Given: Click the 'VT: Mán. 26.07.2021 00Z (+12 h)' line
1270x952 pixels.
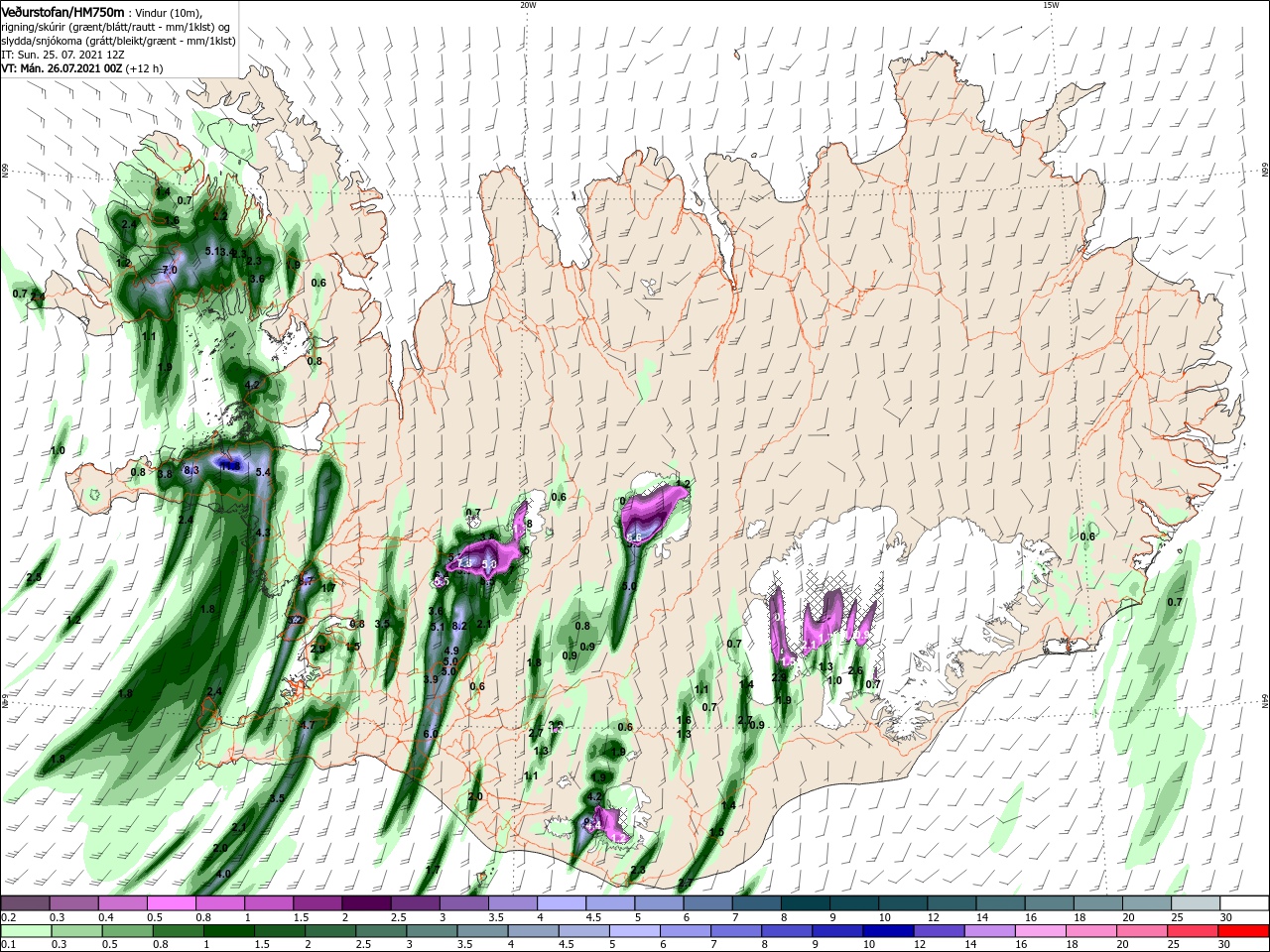Looking at the screenshot, I should pos(81,68).
